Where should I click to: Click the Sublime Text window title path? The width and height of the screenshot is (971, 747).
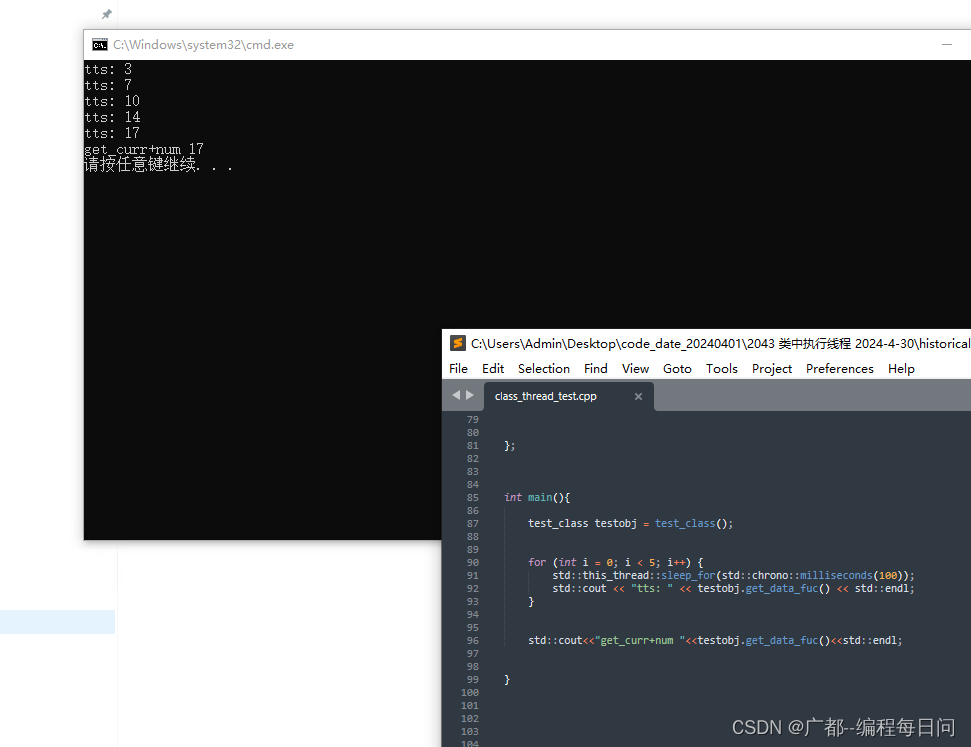720,344
